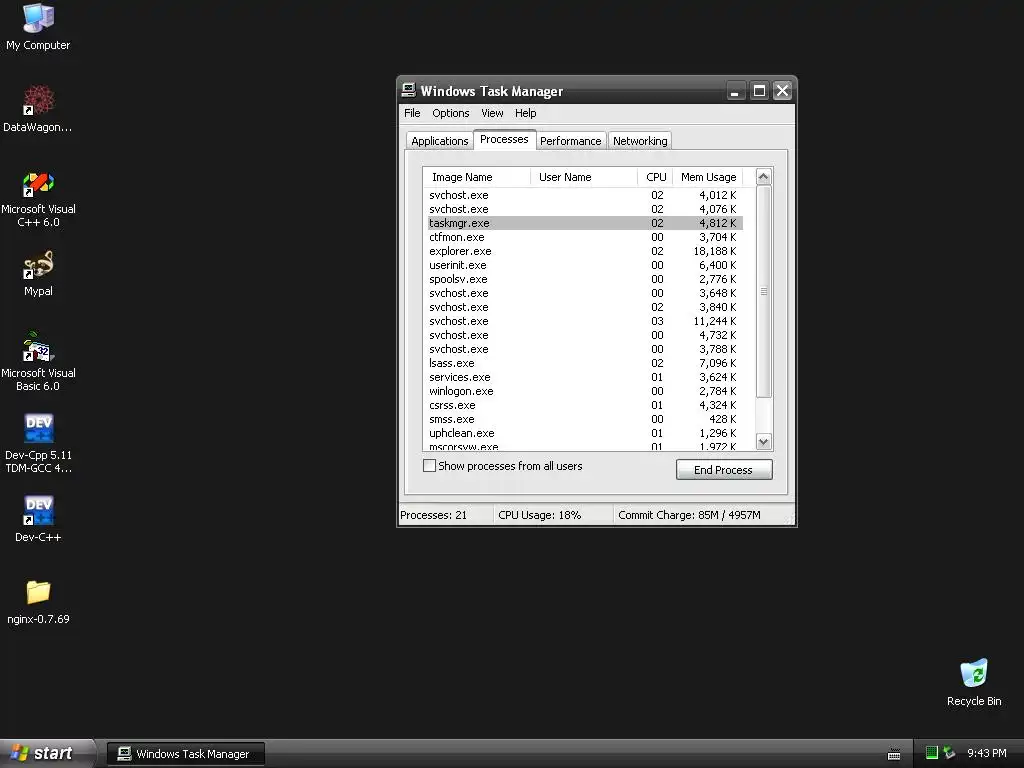Select the services.exe process
The width and height of the screenshot is (1024, 768).
click(x=585, y=377)
